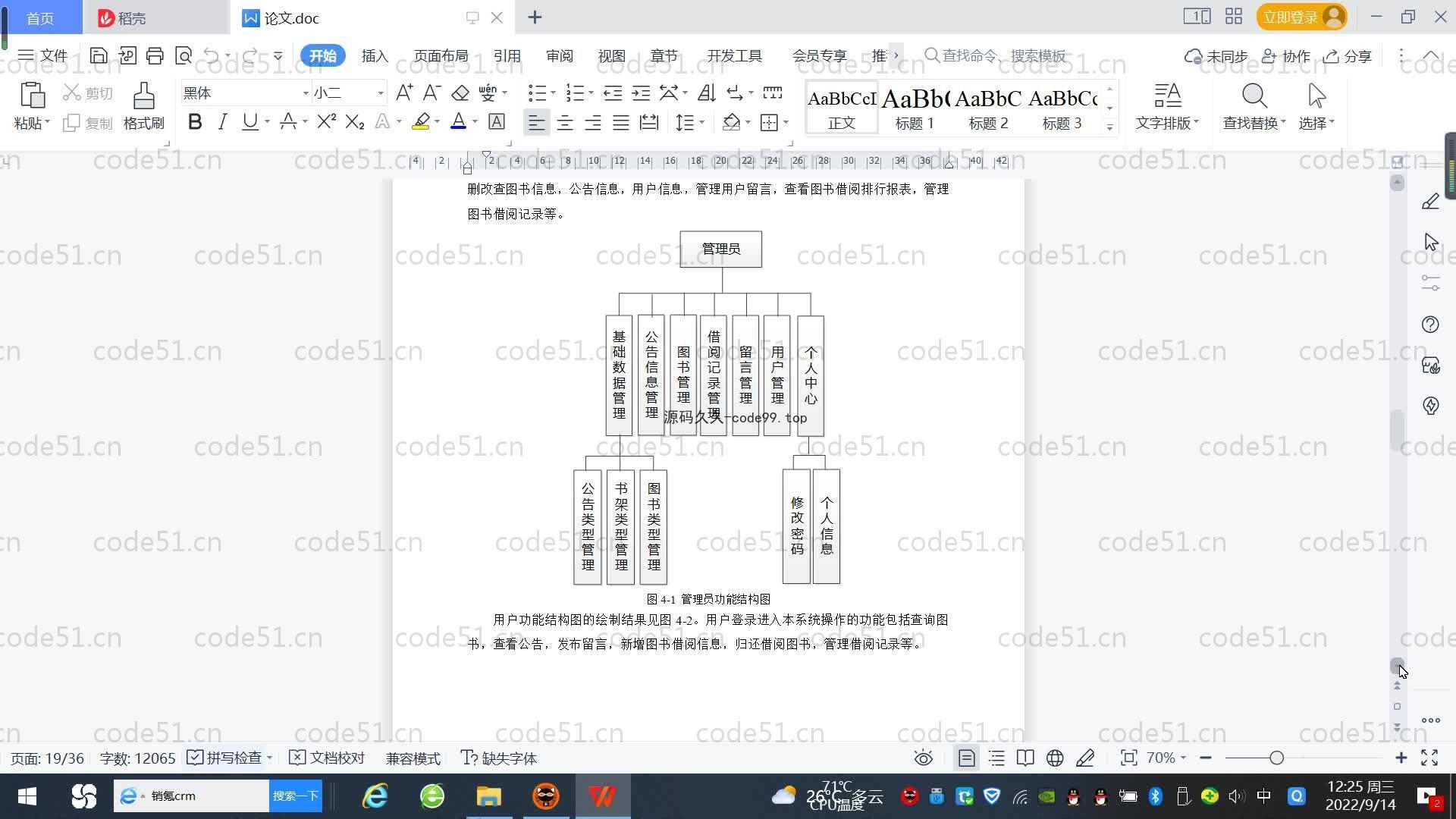Increase paragraph indent

click(x=642, y=93)
